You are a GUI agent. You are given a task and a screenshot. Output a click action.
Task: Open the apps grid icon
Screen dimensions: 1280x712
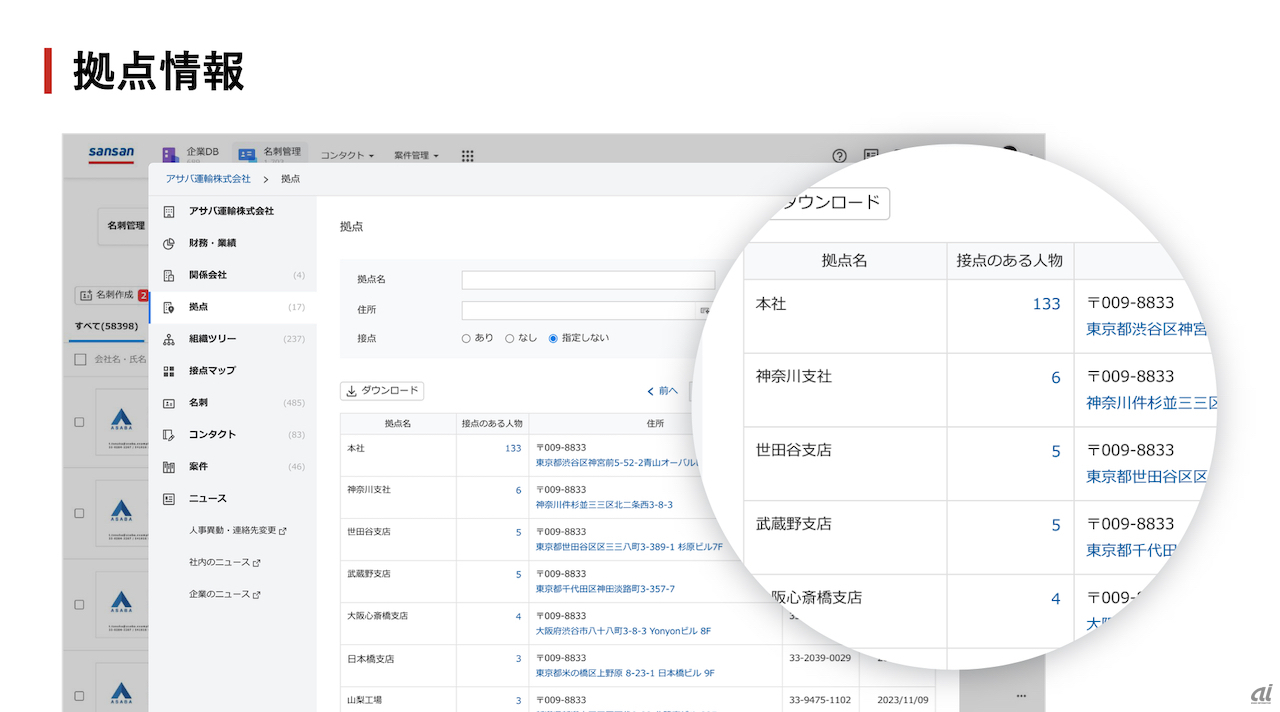click(467, 156)
